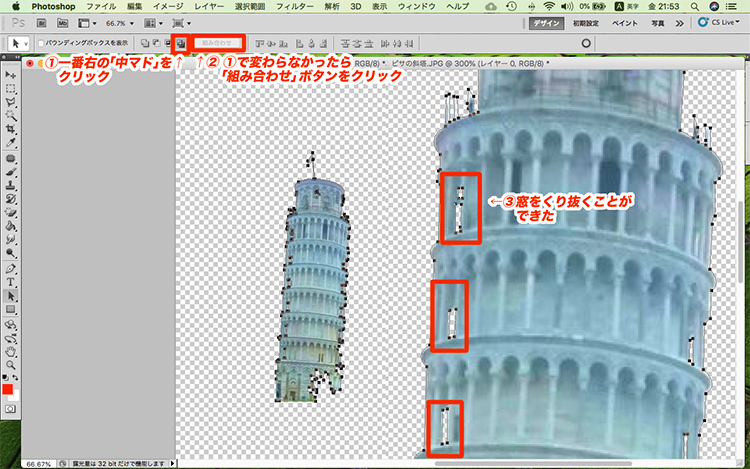This screenshot has width=750, height=469.
Task: Click the 66.67% zoom field in status bar
Action: (38, 464)
